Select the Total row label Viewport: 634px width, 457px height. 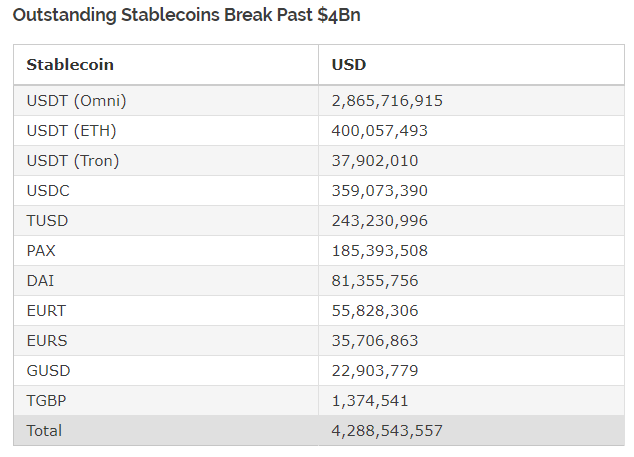44,430
